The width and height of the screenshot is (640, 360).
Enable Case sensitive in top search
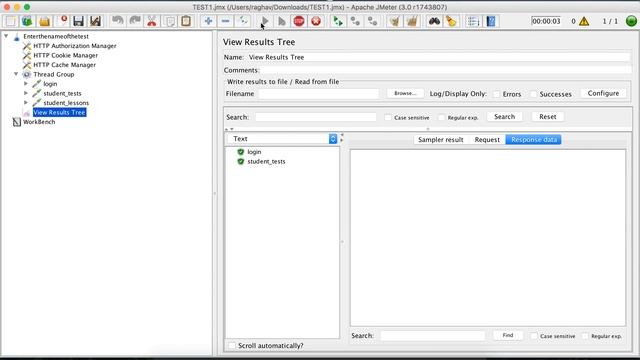[x=388, y=118]
